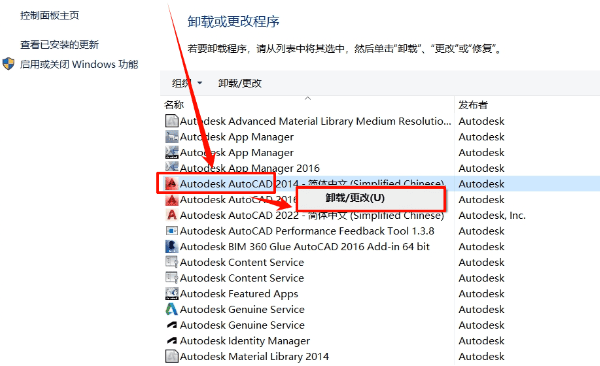This screenshot has width=600, height=366.
Task: Click the publisher cell in the Identity Manager row
Action: pyautogui.click(x=481, y=341)
